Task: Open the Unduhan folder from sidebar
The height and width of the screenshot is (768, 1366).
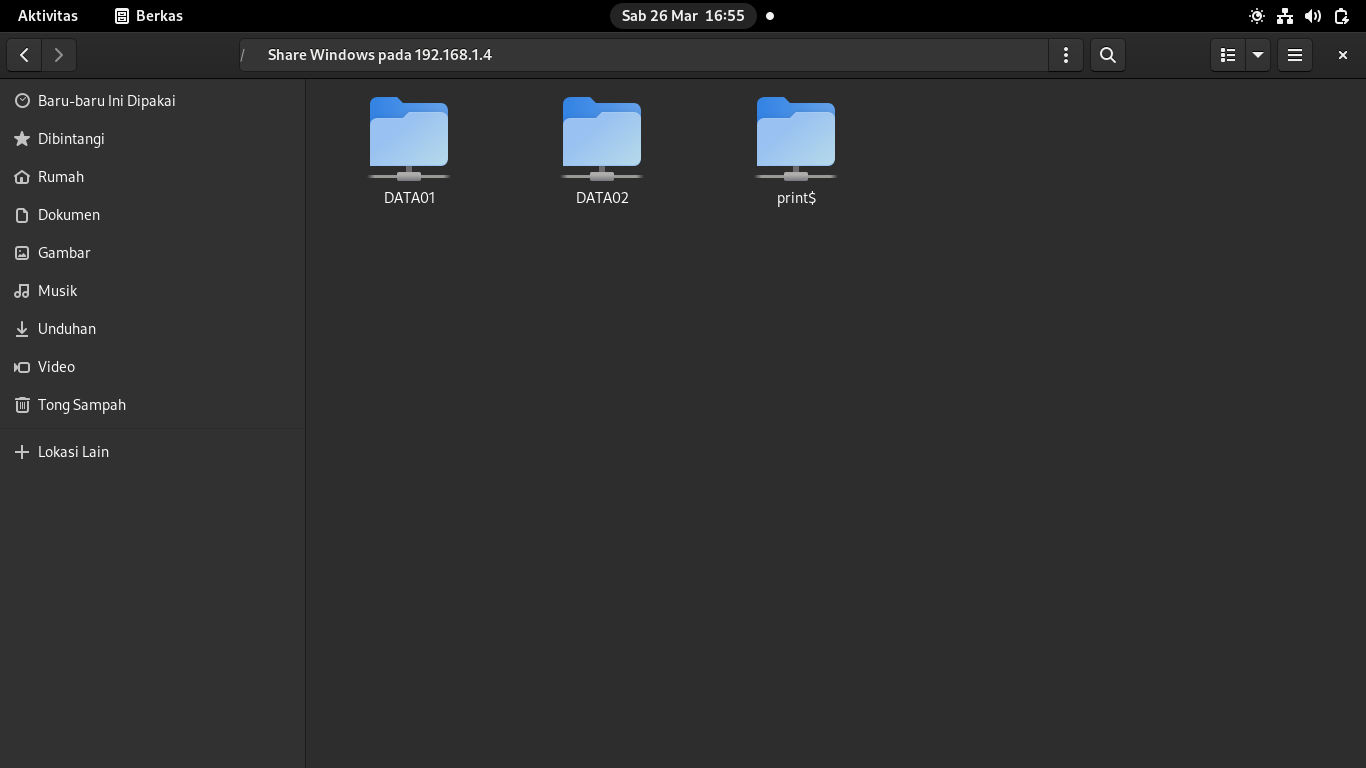Action: 152,329
